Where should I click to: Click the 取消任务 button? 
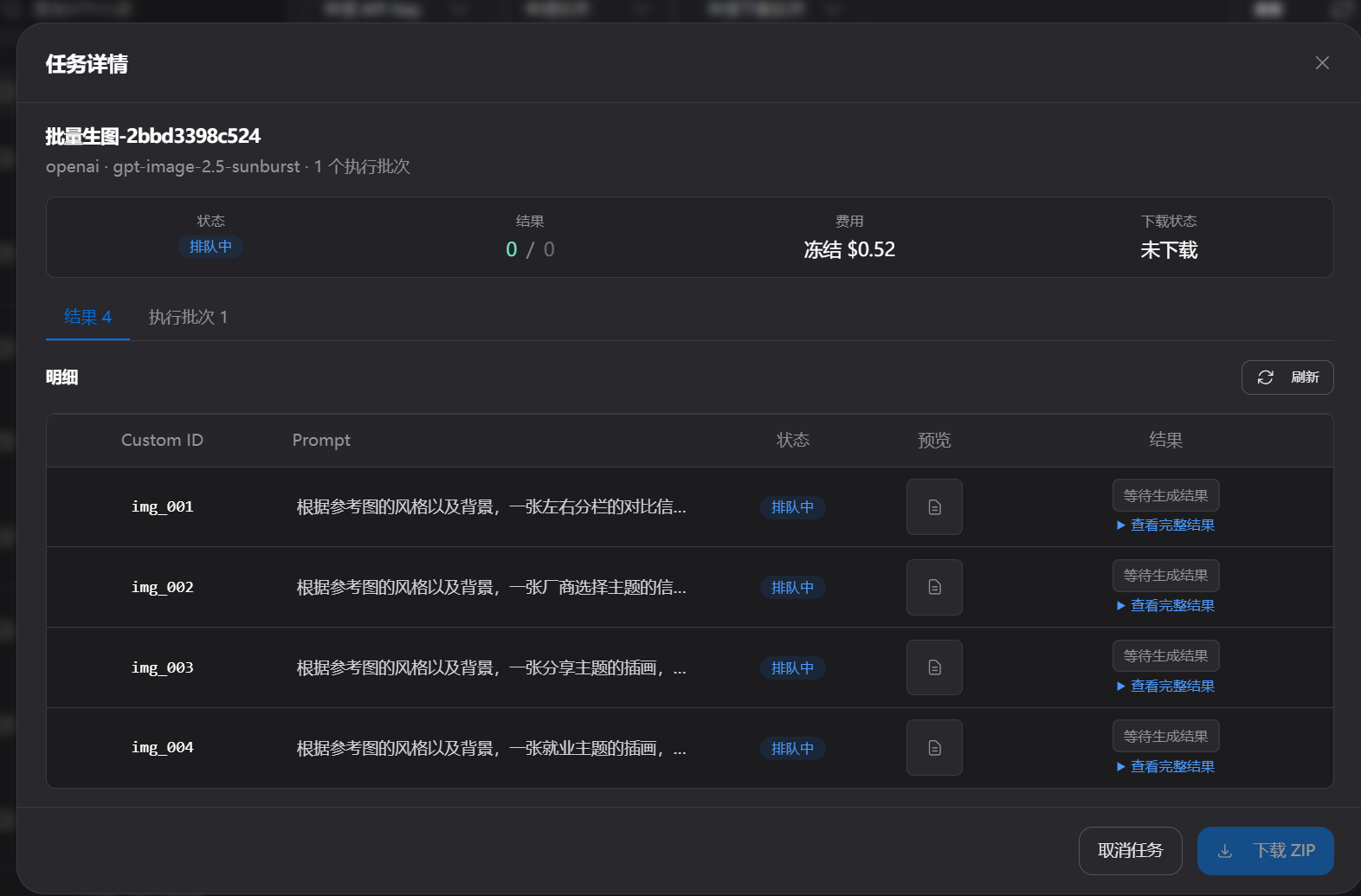click(1131, 851)
